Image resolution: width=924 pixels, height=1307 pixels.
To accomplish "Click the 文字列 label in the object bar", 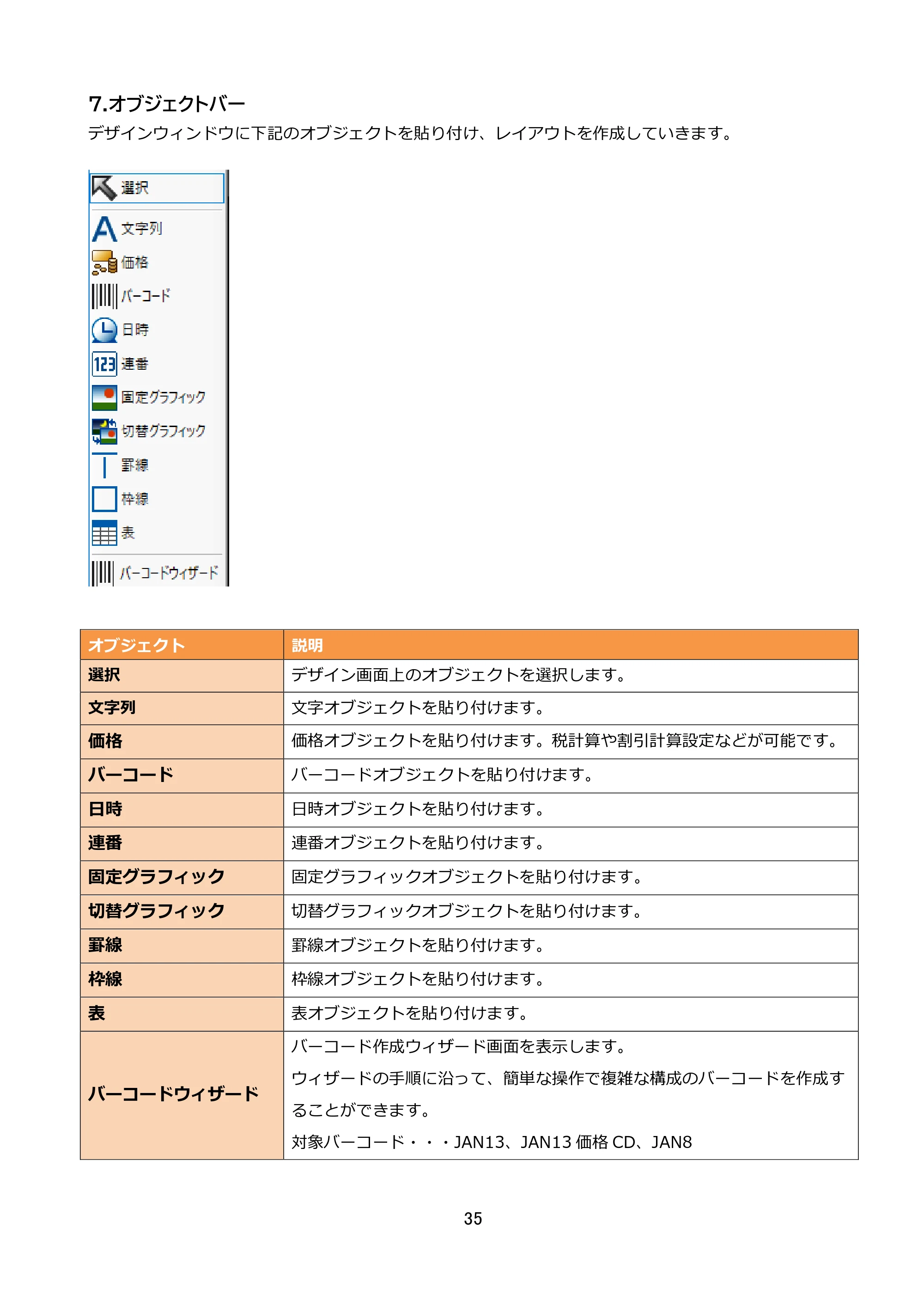I will 142,228.
